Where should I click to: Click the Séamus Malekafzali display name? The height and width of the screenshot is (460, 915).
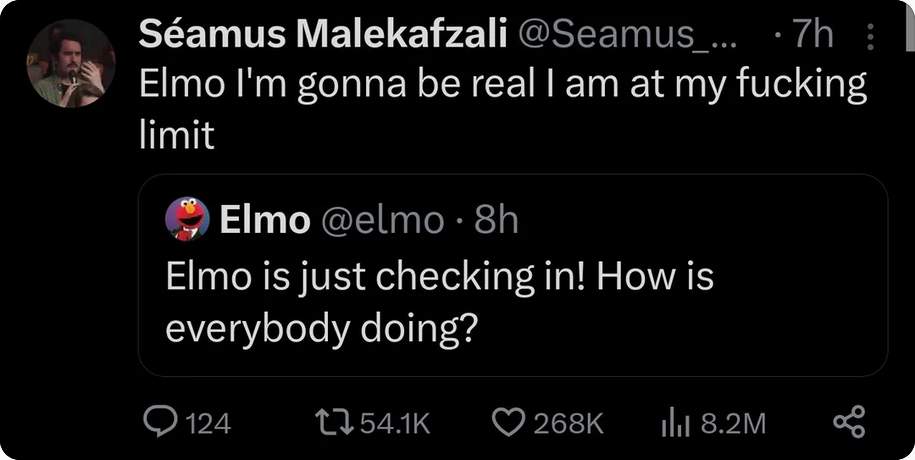321,36
